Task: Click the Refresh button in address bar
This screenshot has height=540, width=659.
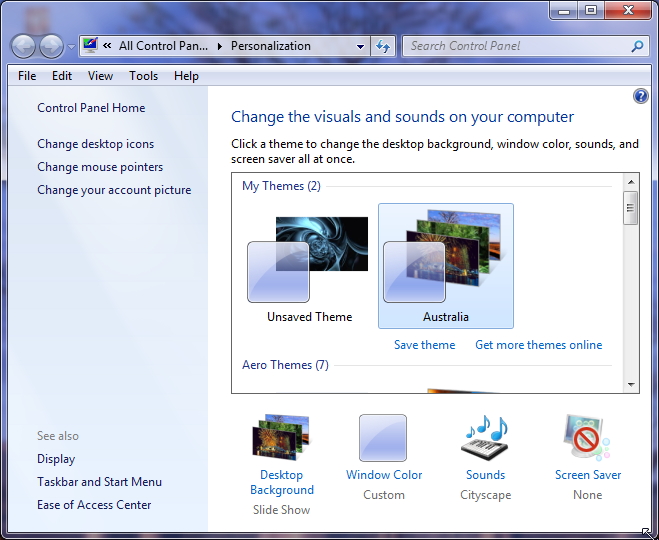Action: point(382,46)
